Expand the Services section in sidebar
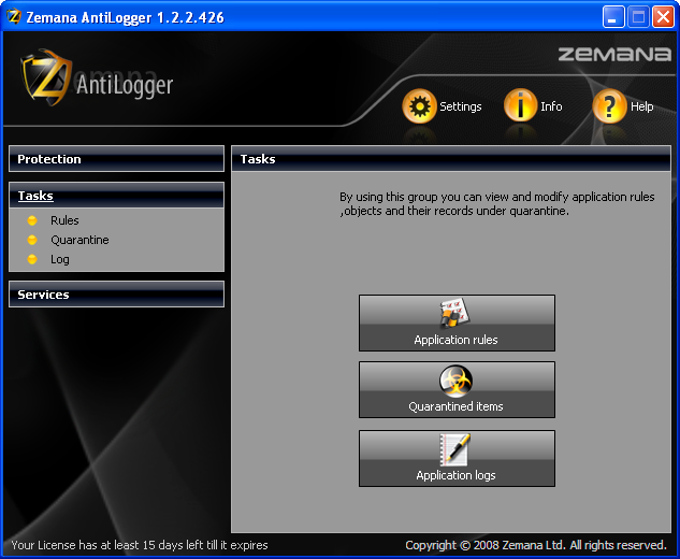680x559 pixels. pos(116,294)
